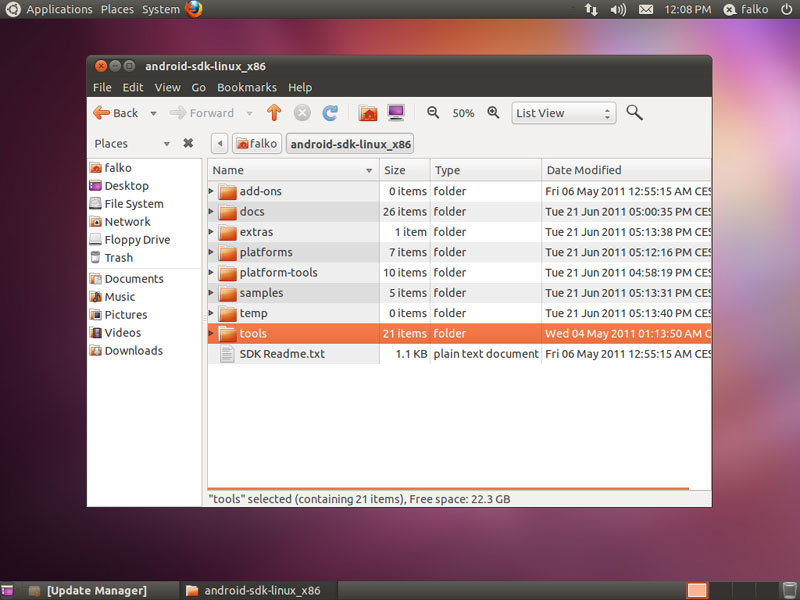Launch Firefox from the top panel

point(194,9)
